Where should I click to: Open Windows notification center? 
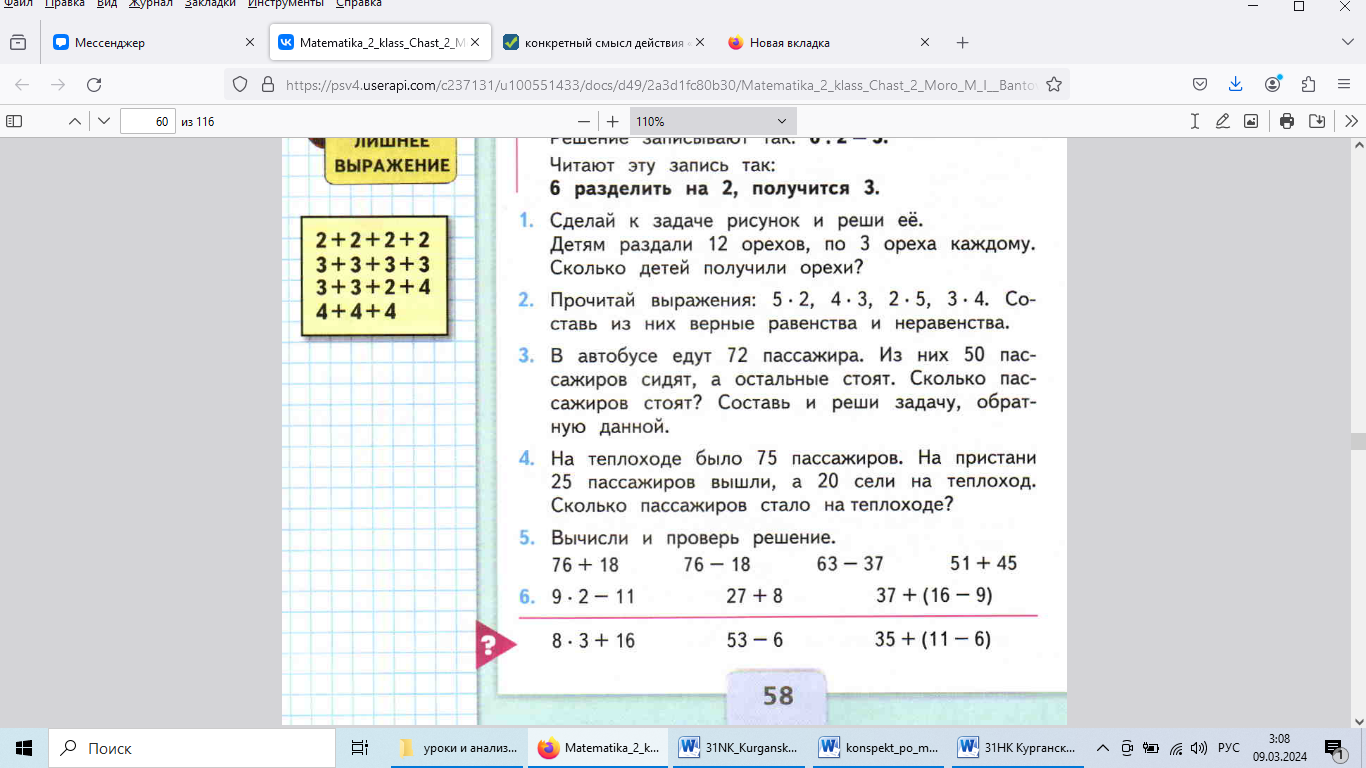[1335, 747]
